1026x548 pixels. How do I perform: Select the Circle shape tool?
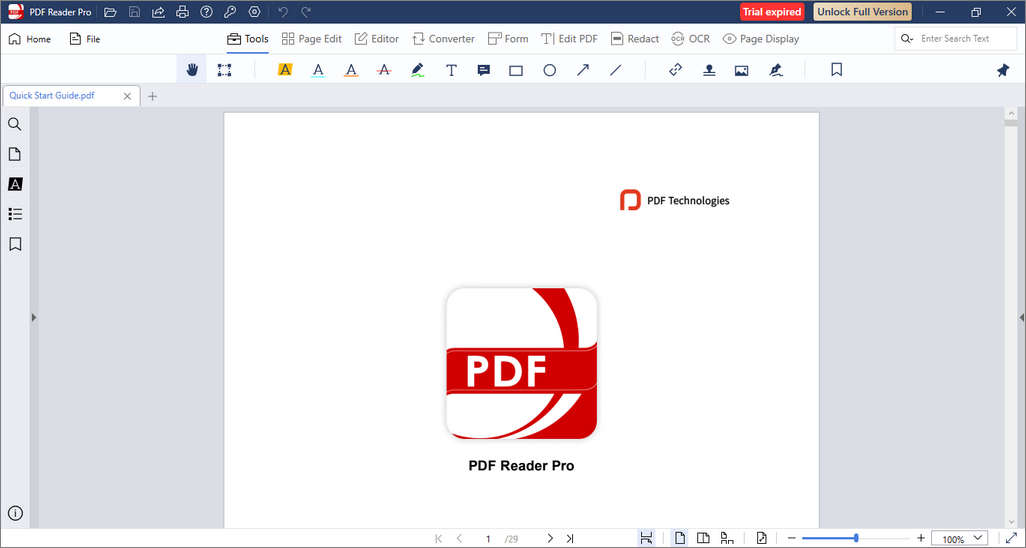(550, 70)
